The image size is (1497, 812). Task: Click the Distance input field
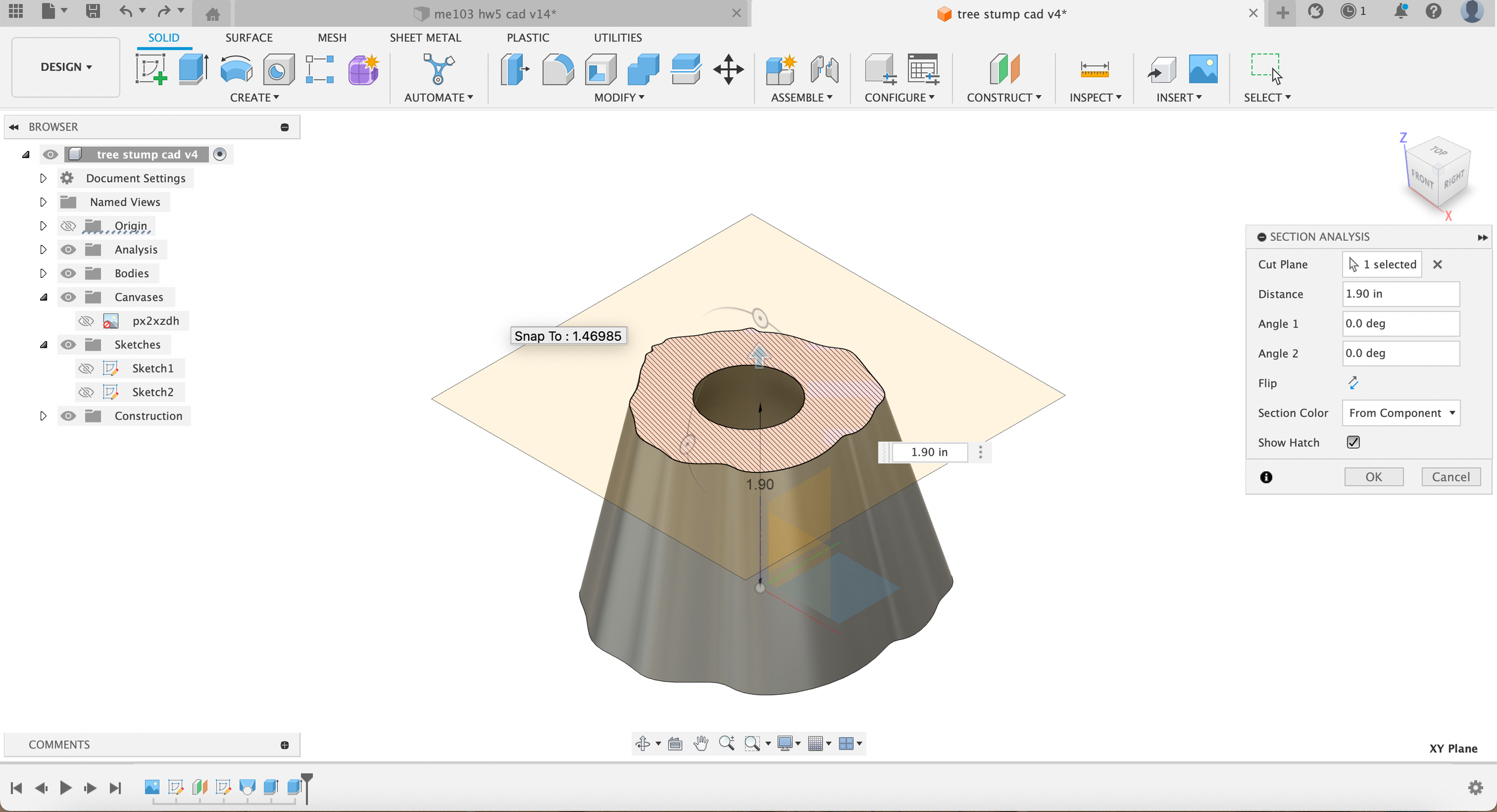click(1400, 294)
